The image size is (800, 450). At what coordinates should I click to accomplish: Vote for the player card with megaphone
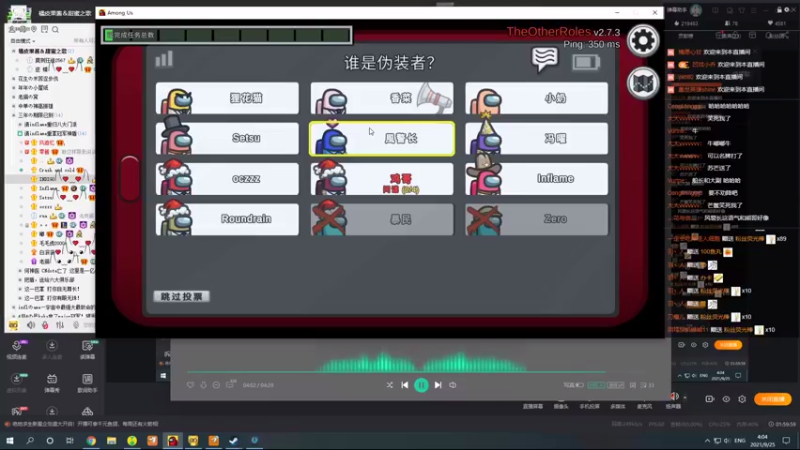coord(382,98)
